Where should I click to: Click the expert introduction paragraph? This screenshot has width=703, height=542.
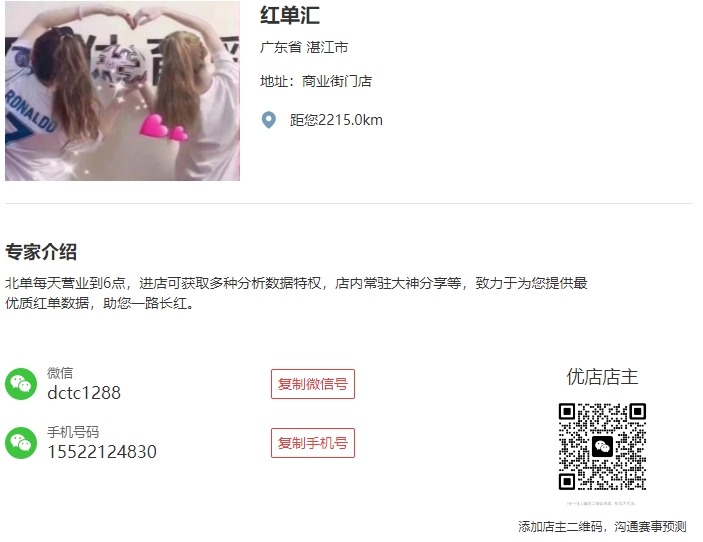296,293
